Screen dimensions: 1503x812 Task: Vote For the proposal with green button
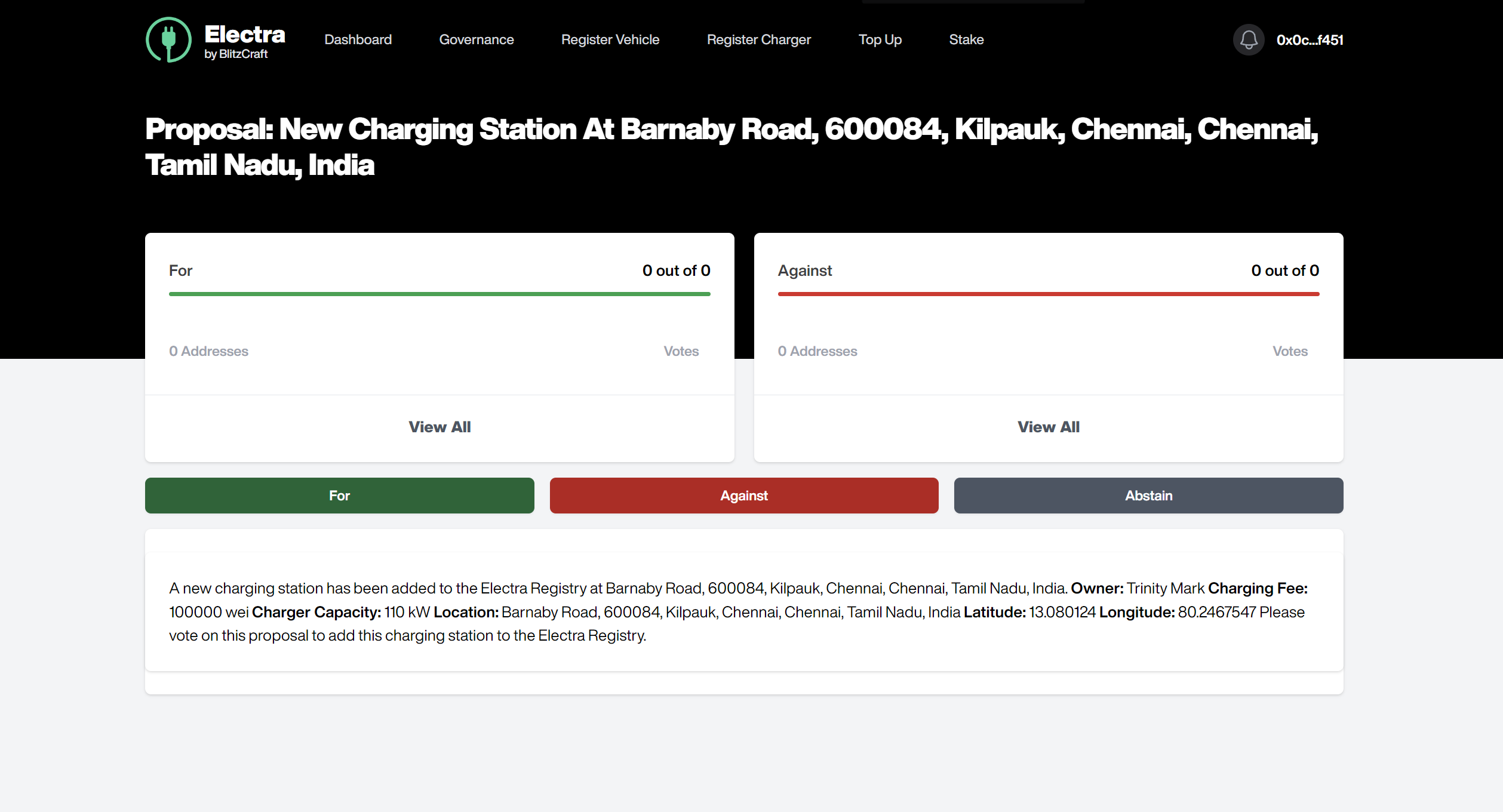(339, 496)
